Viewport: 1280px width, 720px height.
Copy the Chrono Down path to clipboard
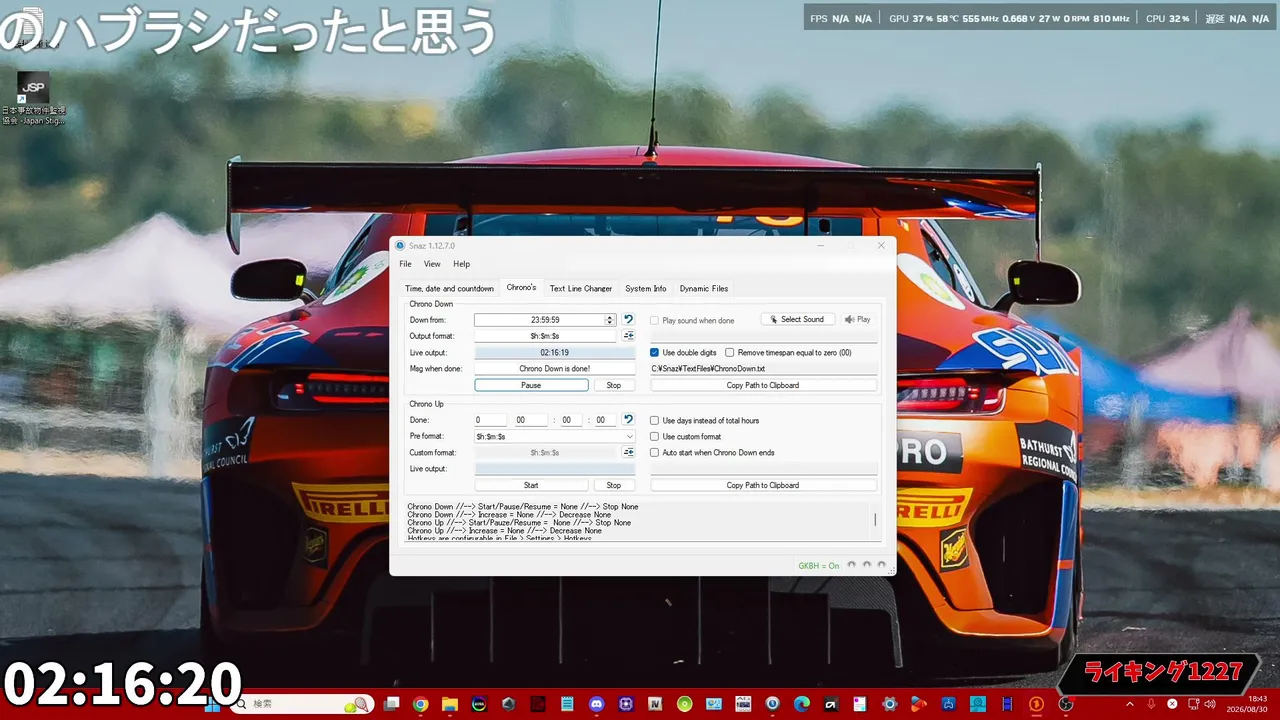tap(763, 385)
